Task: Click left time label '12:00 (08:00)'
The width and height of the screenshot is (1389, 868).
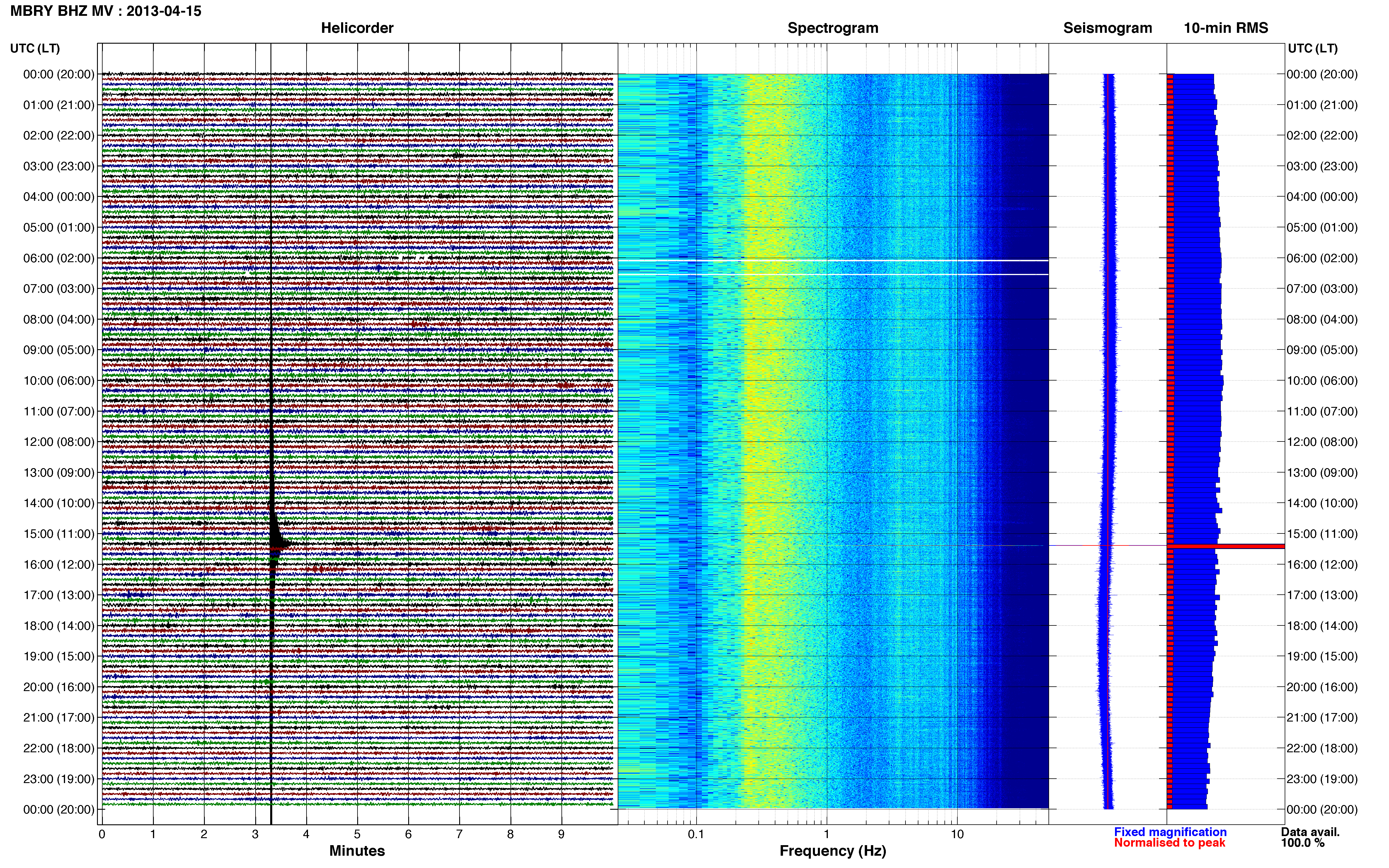Action: [59, 442]
